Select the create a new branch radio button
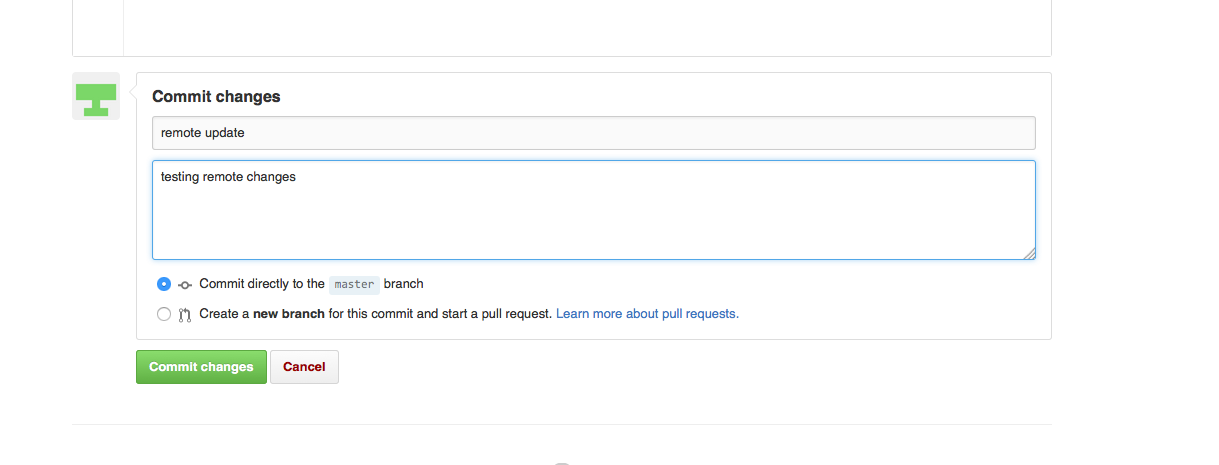Viewport: 1219px width, 465px height. point(164,314)
